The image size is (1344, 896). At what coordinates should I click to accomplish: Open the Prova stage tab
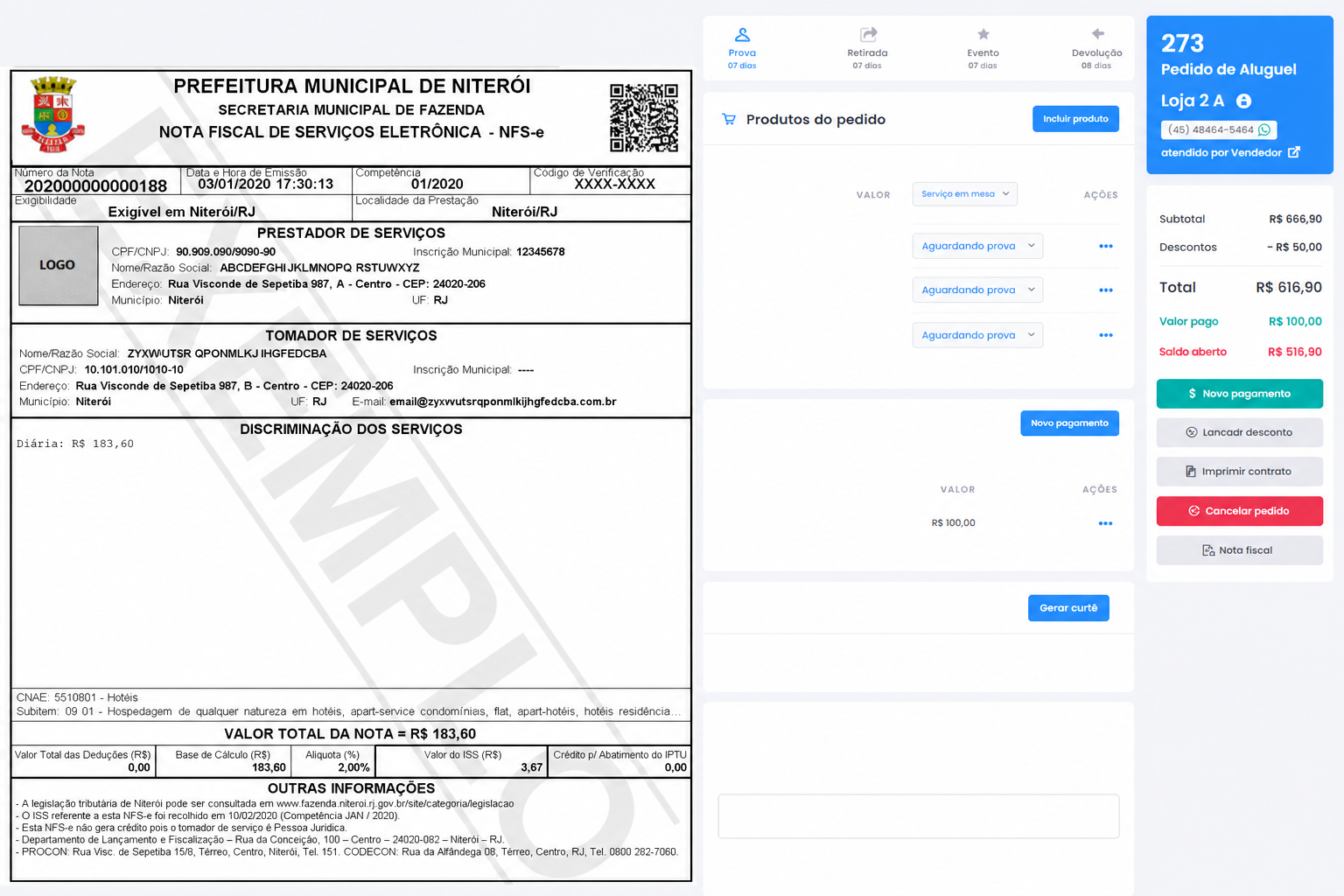coord(742,48)
